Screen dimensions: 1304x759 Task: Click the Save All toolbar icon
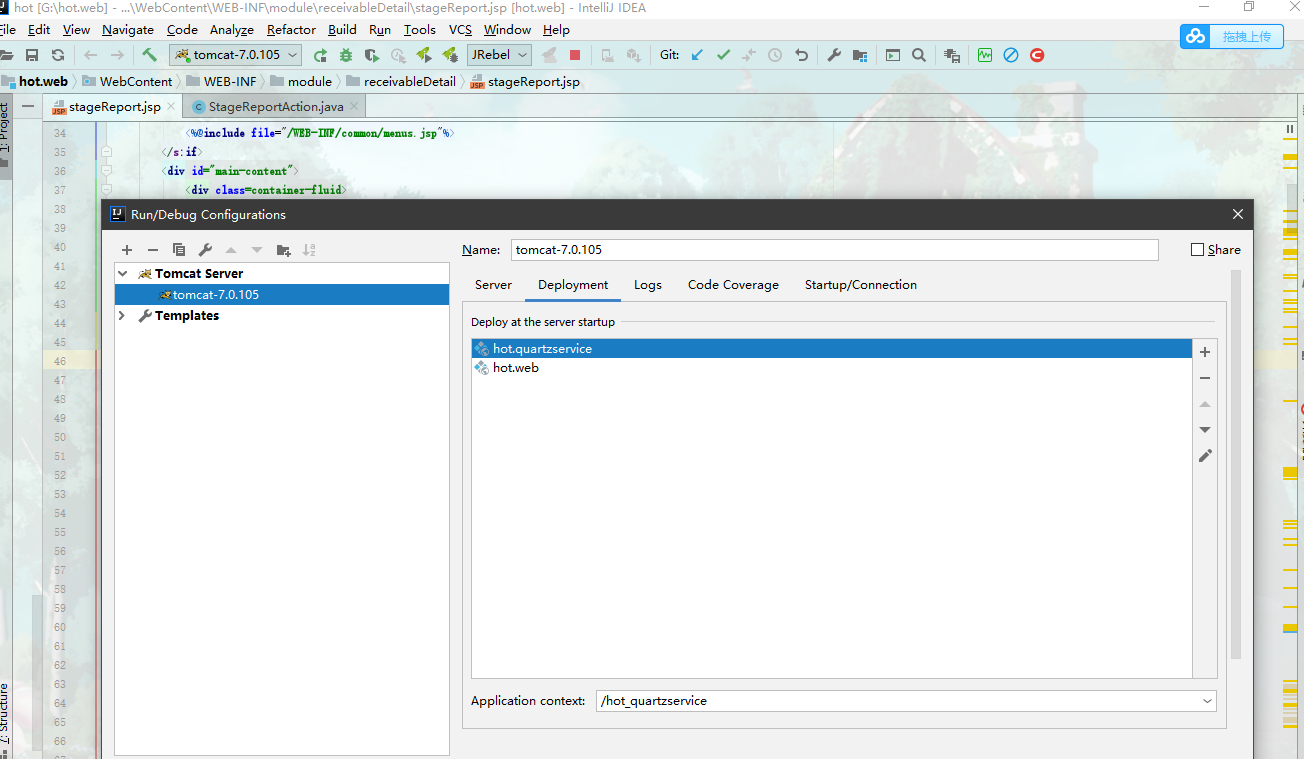pyautogui.click(x=32, y=55)
